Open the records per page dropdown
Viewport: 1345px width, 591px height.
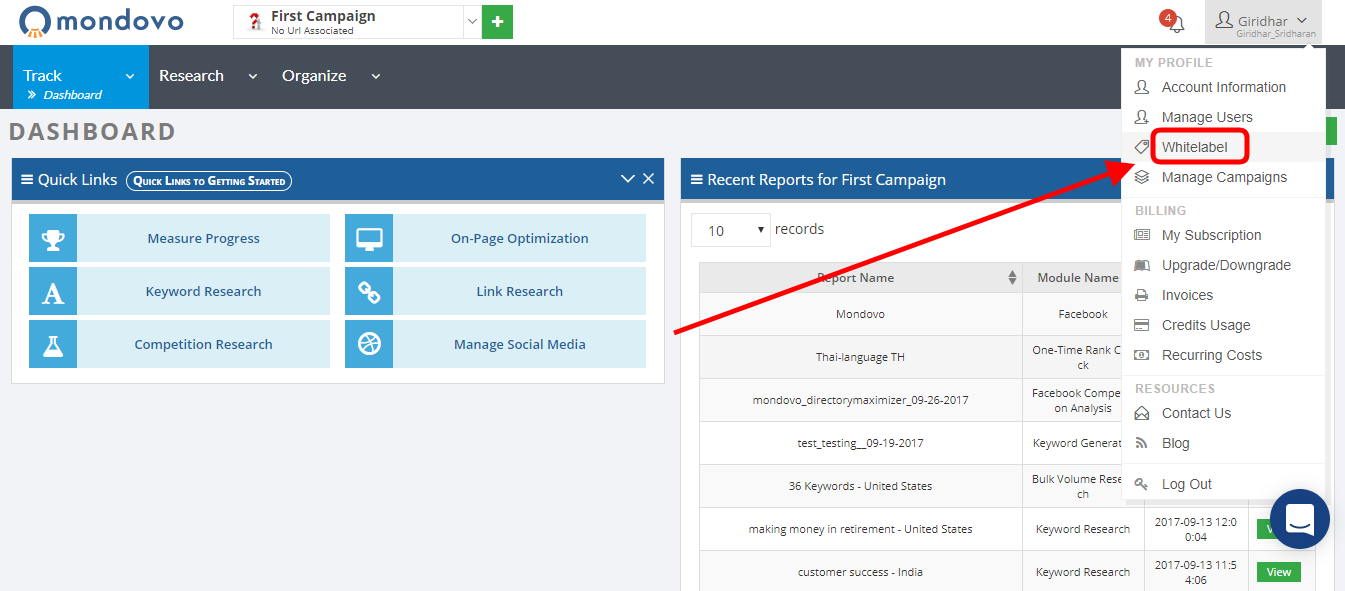(x=731, y=230)
